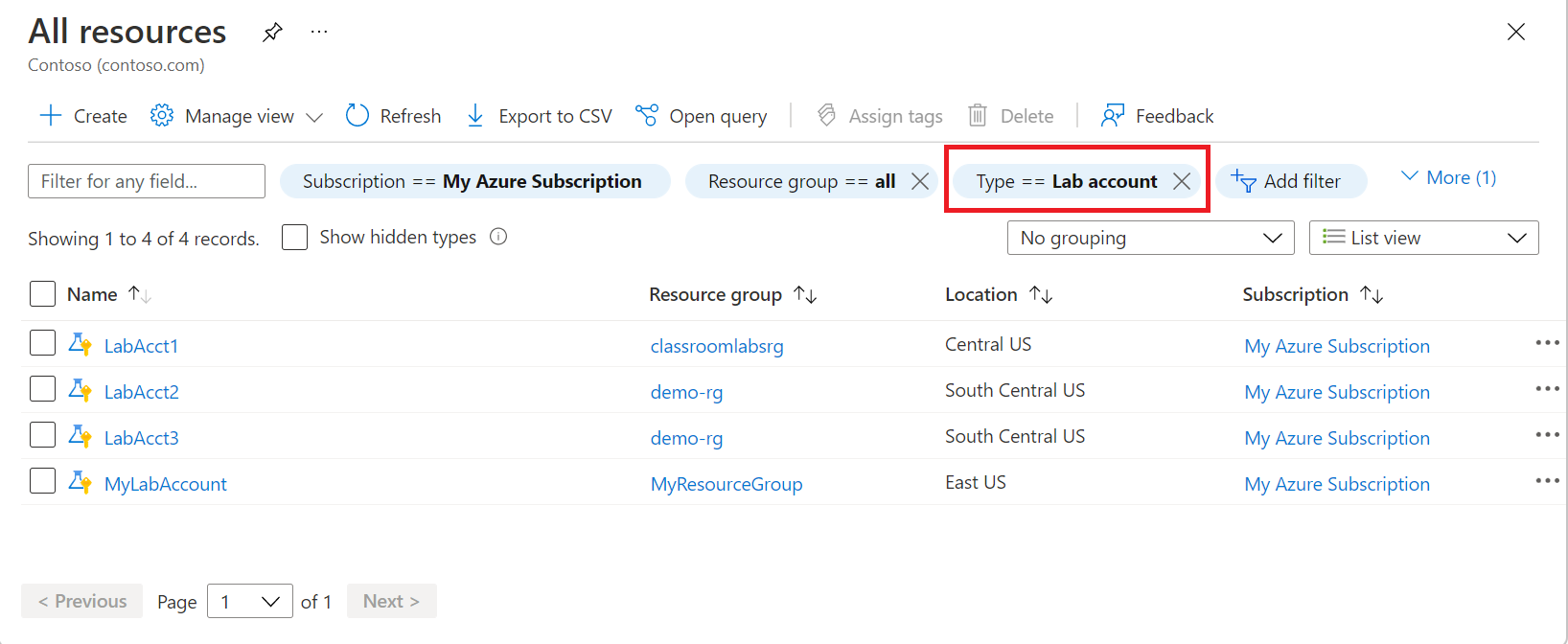1568x644 pixels.
Task: Open the context menu for LabAcct1 row
Action: (x=1547, y=342)
